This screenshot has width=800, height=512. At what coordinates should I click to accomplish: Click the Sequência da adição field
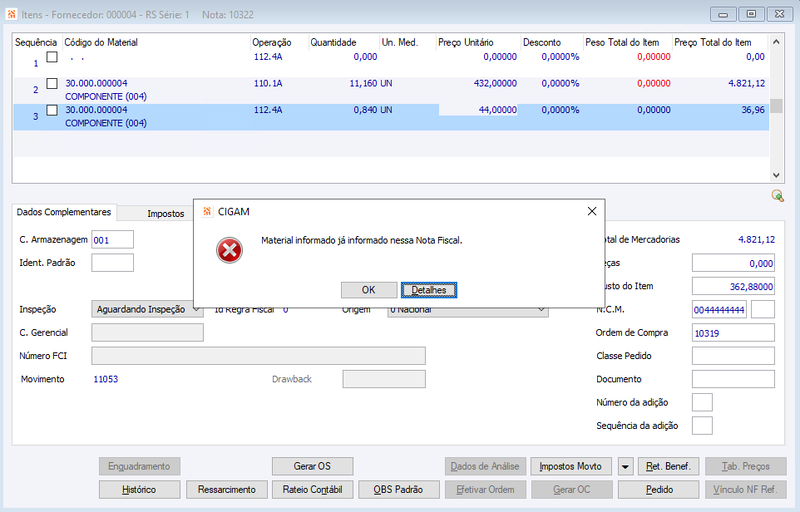pyautogui.click(x=702, y=425)
